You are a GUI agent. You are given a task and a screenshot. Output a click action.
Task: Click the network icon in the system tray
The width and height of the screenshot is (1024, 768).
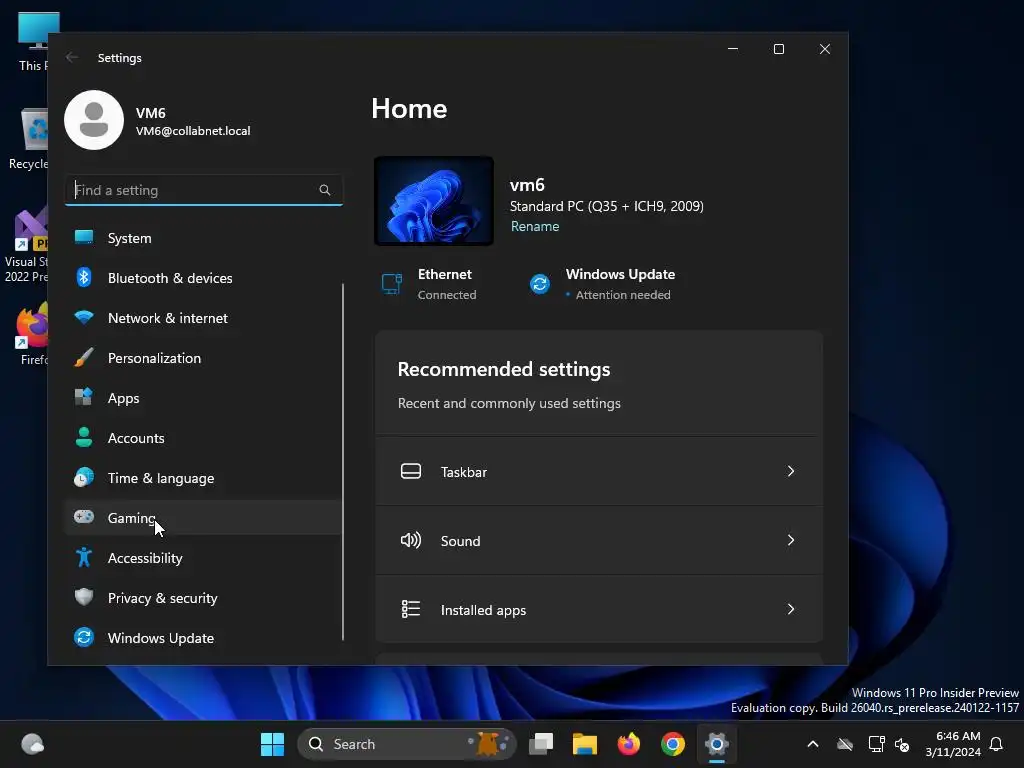click(876, 744)
